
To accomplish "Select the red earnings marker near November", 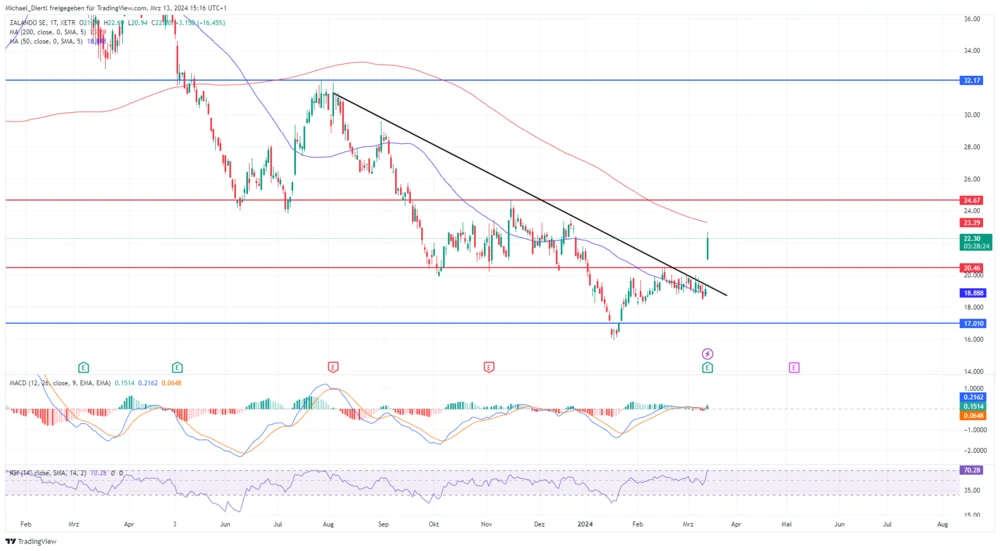I will point(489,368).
